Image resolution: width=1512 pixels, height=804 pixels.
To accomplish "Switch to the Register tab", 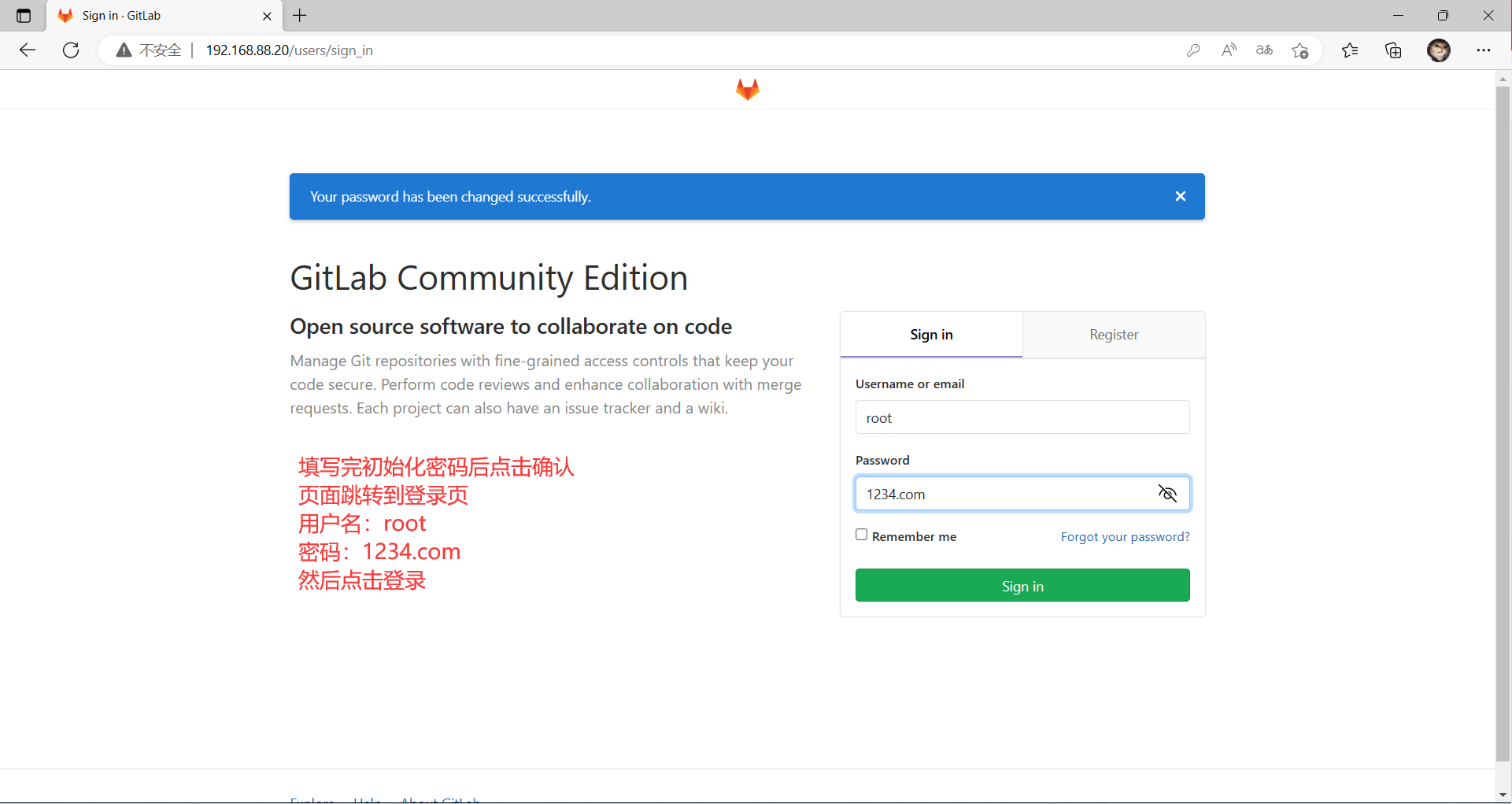I will tap(1113, 334).
